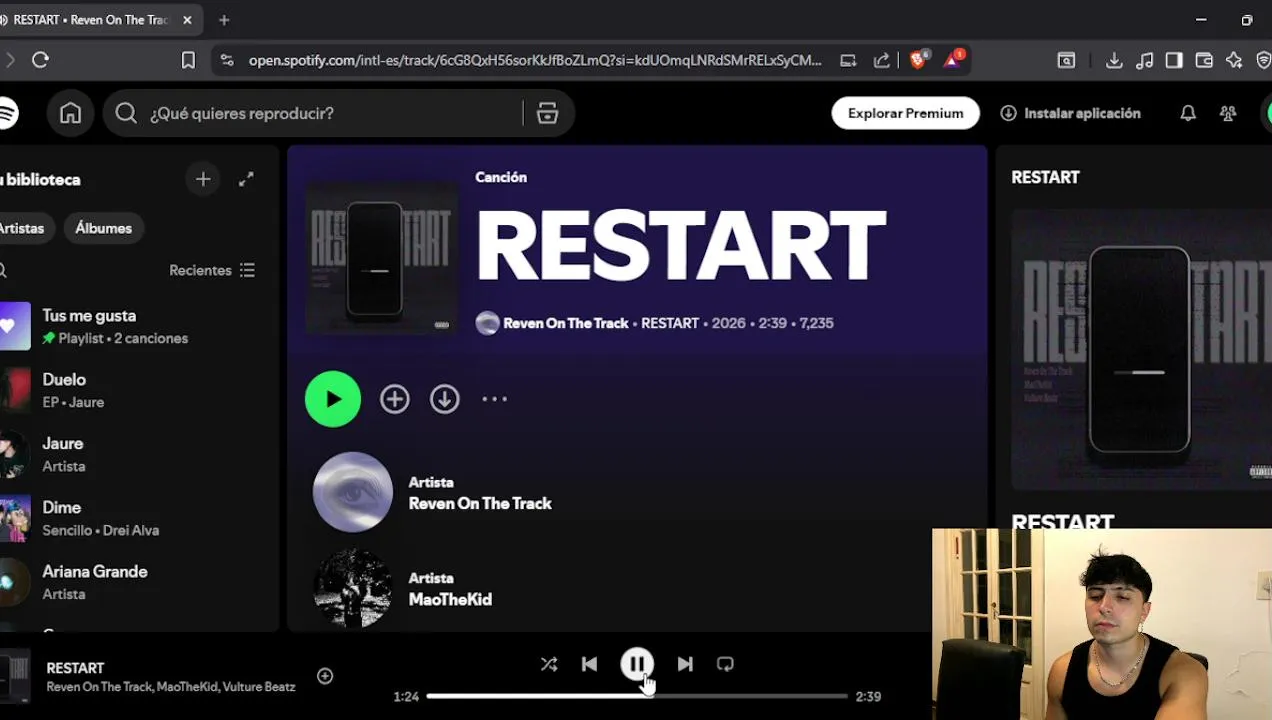
Task: Create playlist with plus icon in library
Action: (x=203, y=179)
